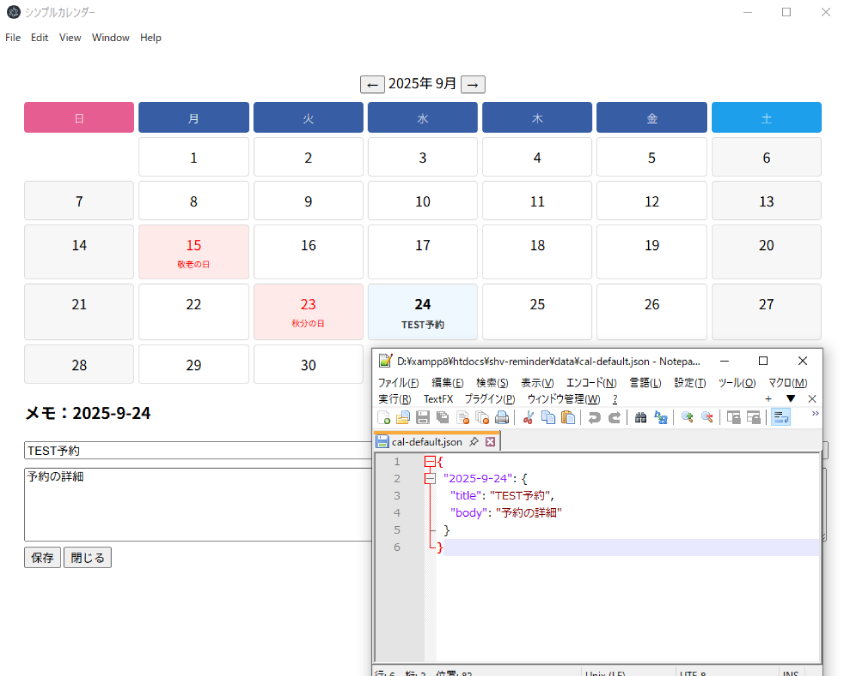
Task: Collapse the "2025-9-24" block on line 2
Action: (430, 479)
